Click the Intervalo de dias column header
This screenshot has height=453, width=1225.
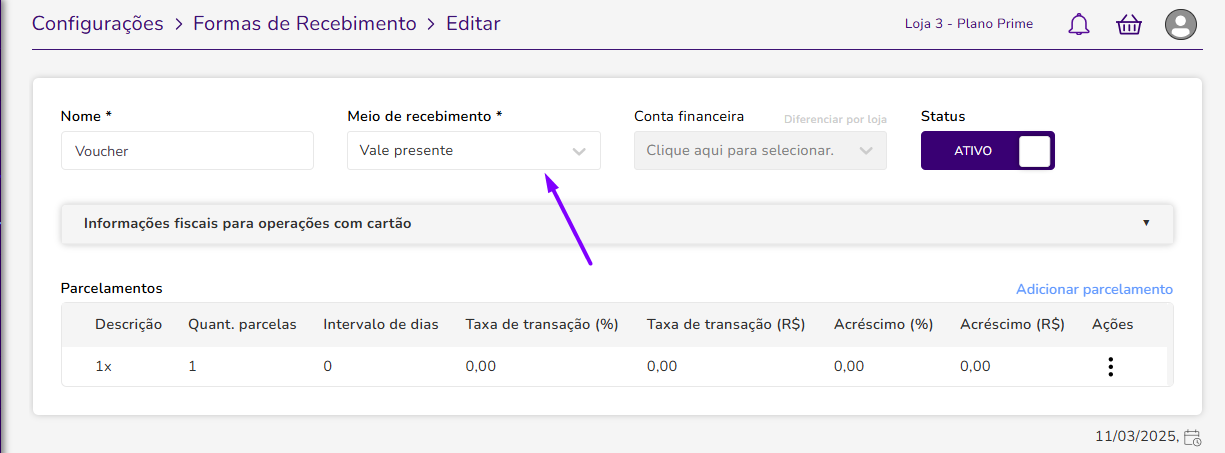point(381,324)
